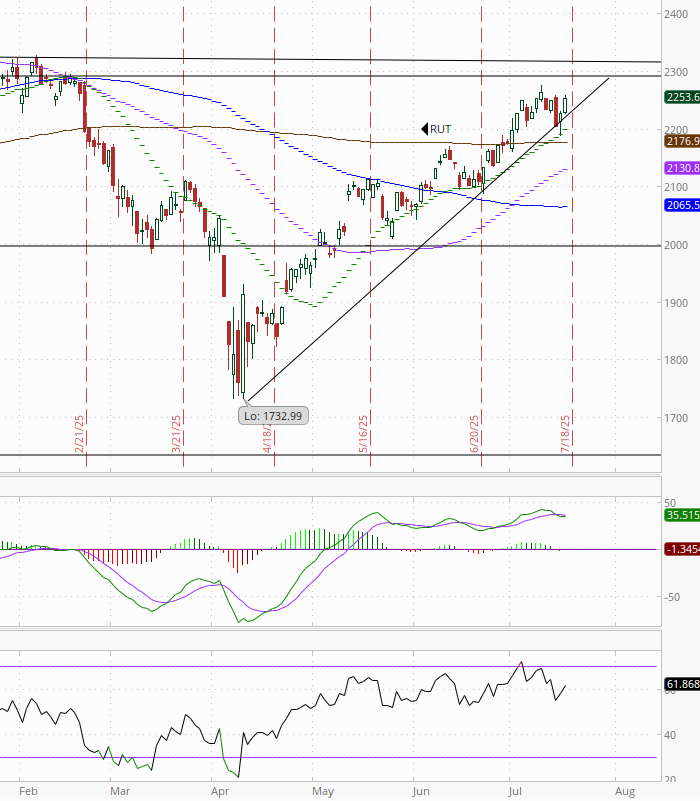This screenshot has width=700, height=801.
Task: Click the Feb month label
Action: click(29, 791)
